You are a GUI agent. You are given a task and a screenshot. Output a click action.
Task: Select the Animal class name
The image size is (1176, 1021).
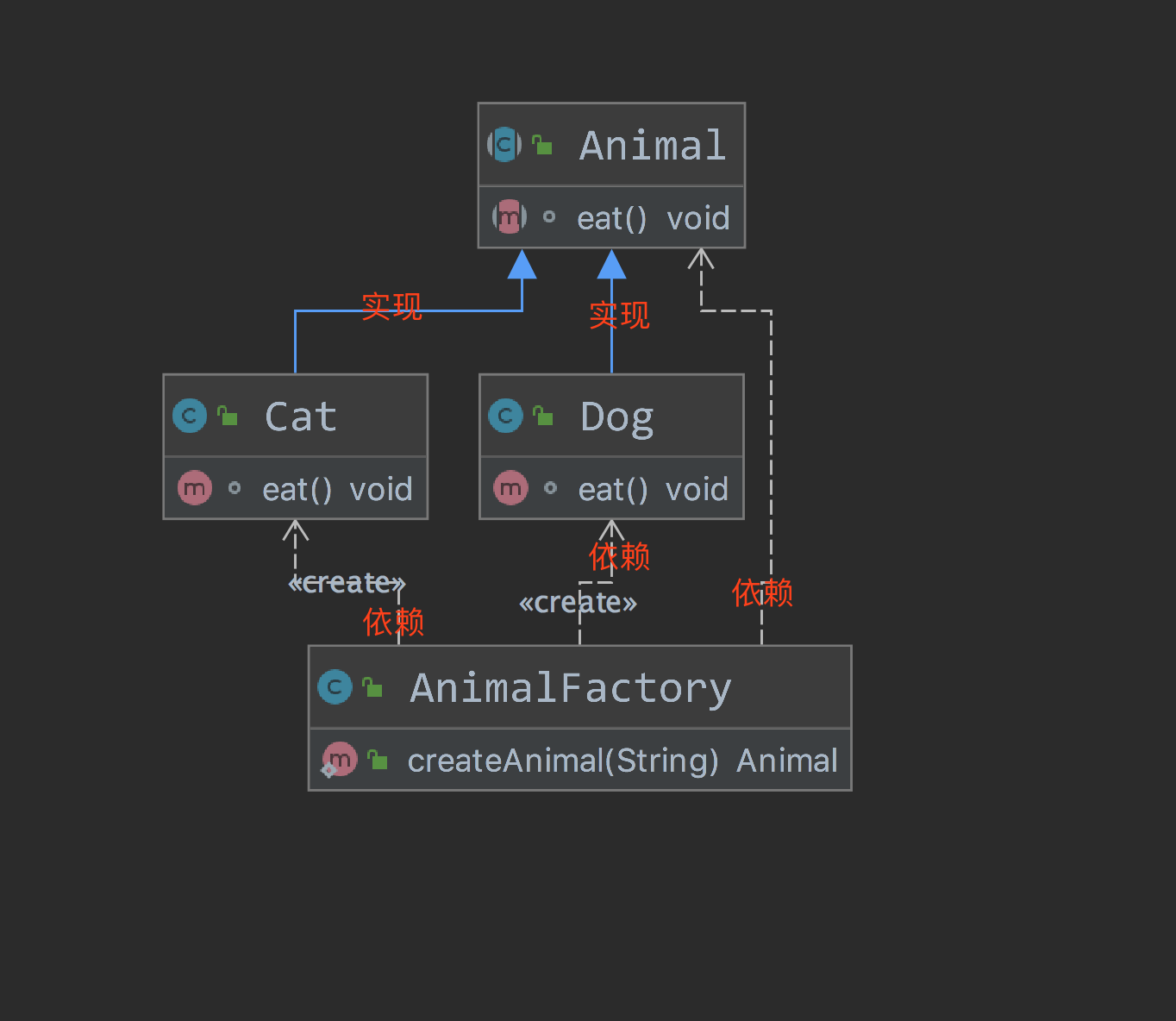653,145
